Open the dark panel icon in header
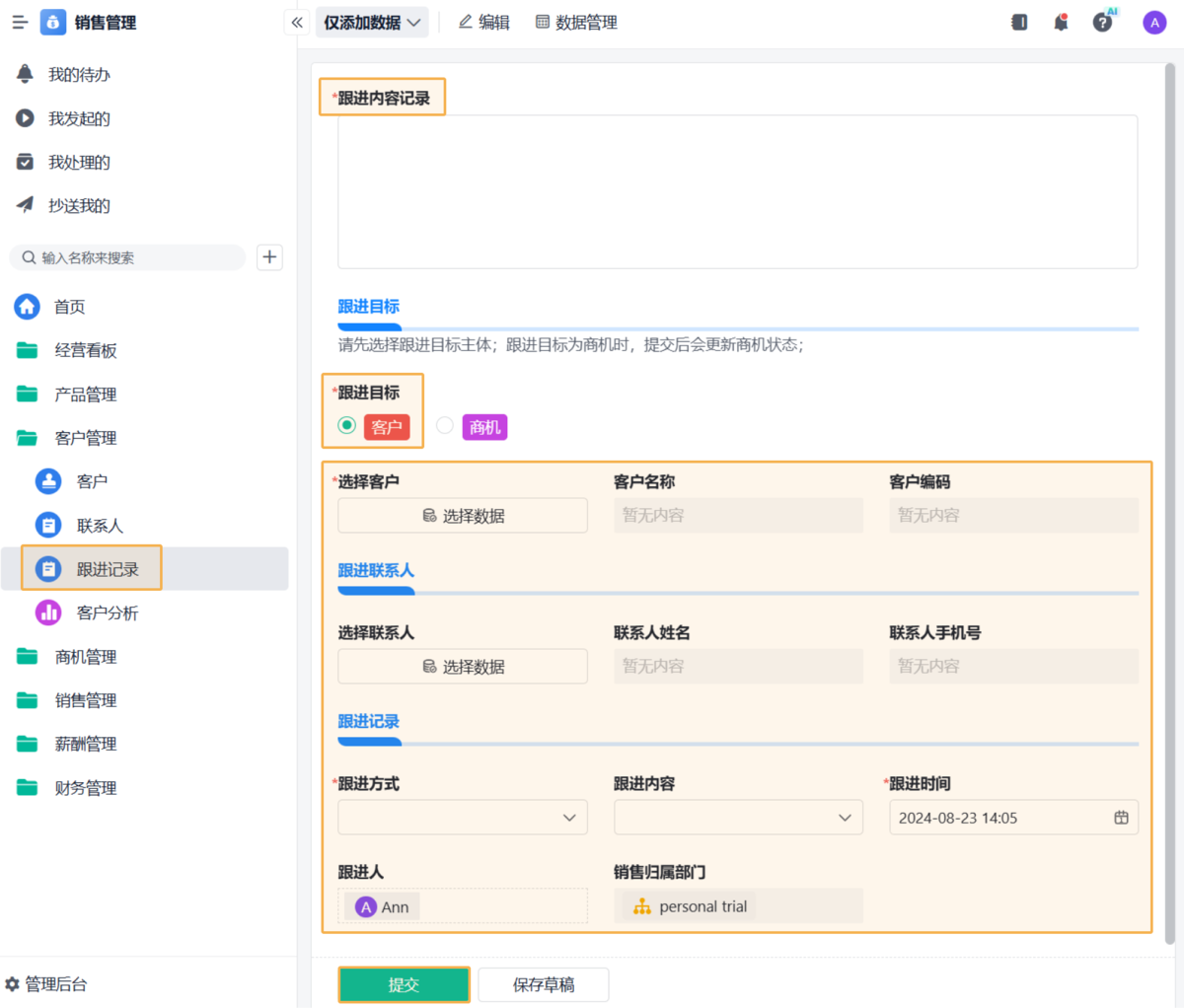This screenshot has width=1184, height=1008. [x=1019, y=23]
